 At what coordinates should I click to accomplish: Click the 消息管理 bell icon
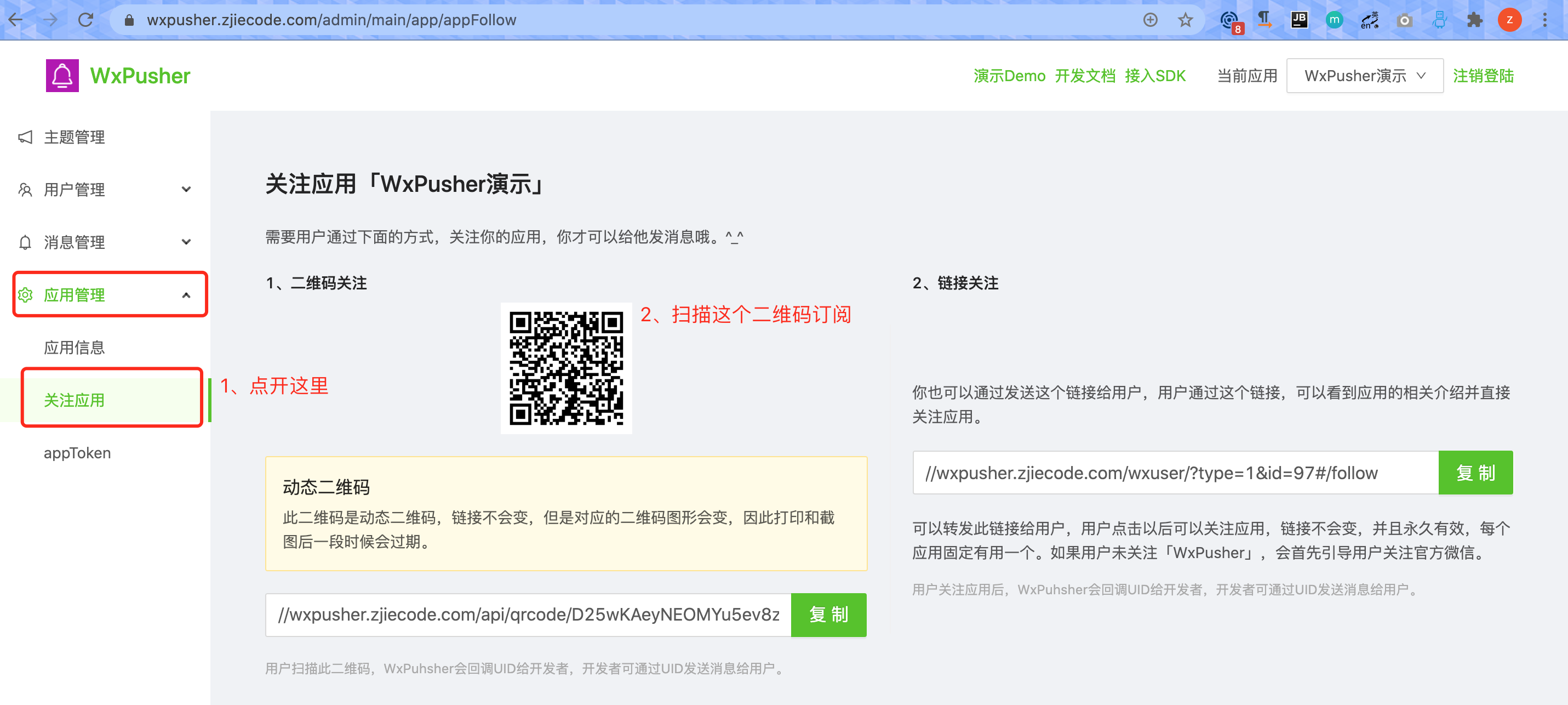[26, 242]
